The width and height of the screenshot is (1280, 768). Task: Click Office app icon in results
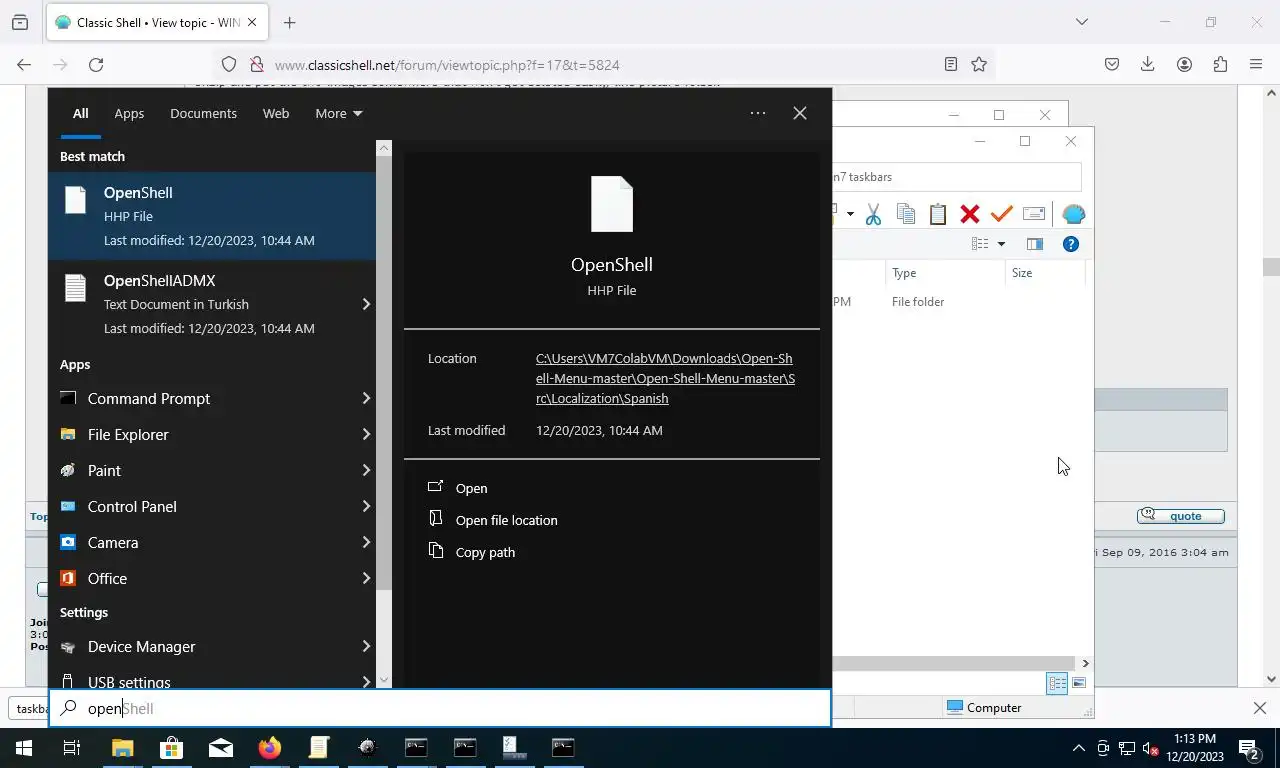click(68, 578)
